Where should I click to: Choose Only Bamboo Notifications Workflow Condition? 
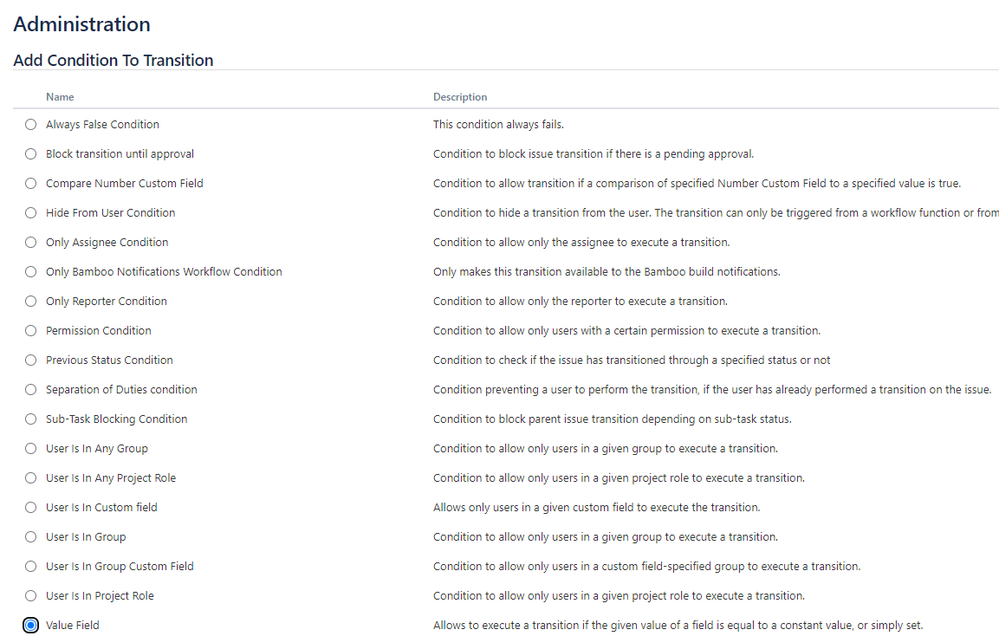coord(31,271)
